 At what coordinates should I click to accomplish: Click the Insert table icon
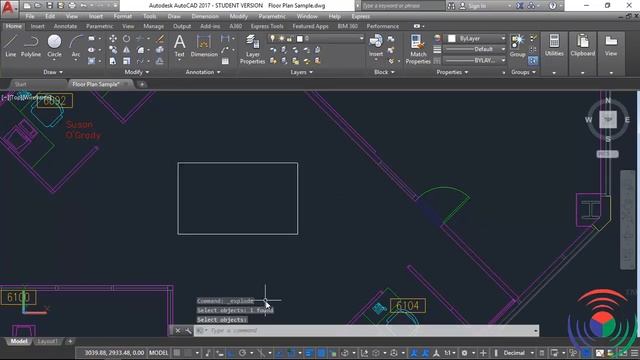point(225,61)
